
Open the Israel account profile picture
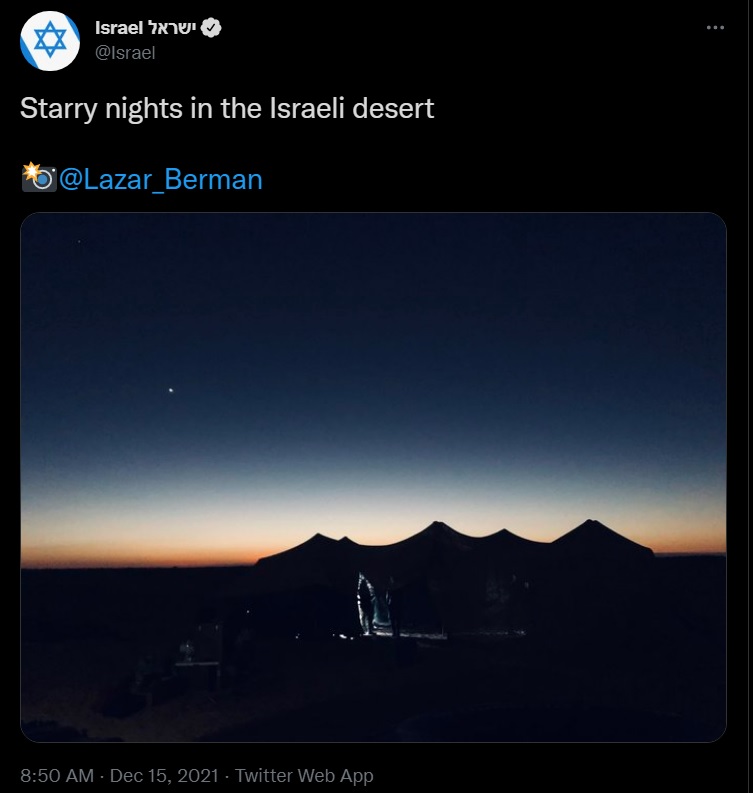point(50,40)
